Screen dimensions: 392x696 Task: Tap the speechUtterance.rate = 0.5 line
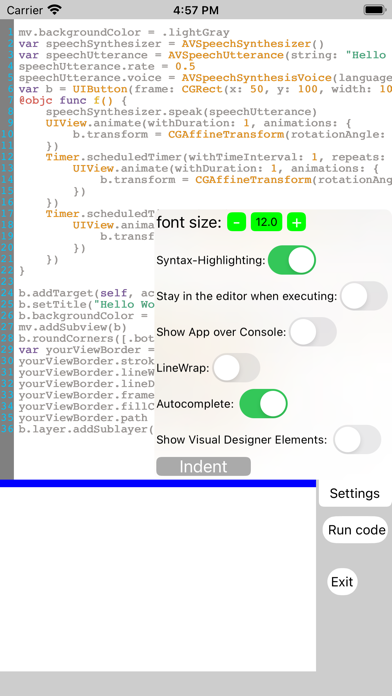107,67
